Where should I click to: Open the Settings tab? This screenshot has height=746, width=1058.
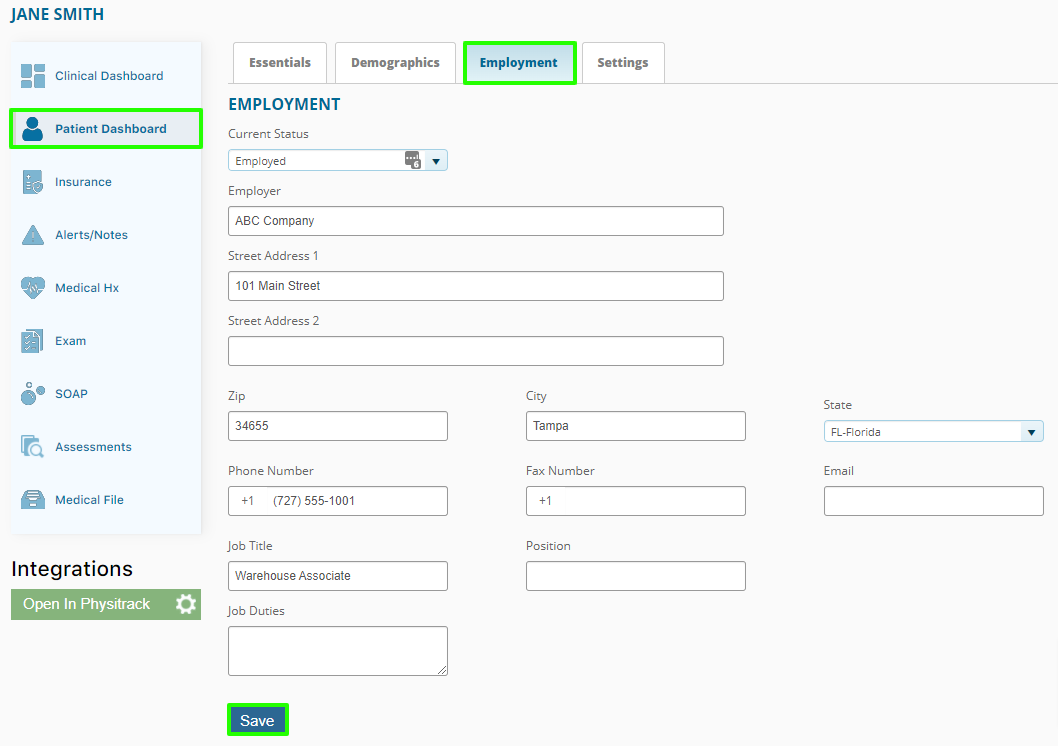623,63
